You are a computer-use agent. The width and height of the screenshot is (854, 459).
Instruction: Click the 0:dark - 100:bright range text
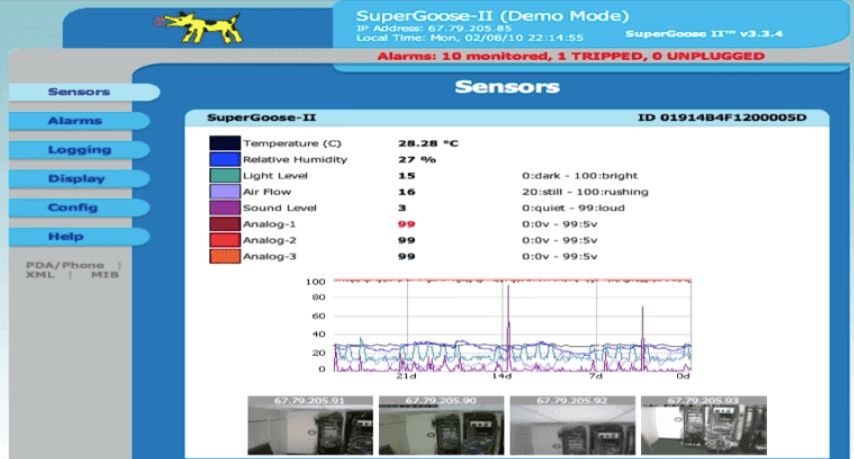coord(580,175)
